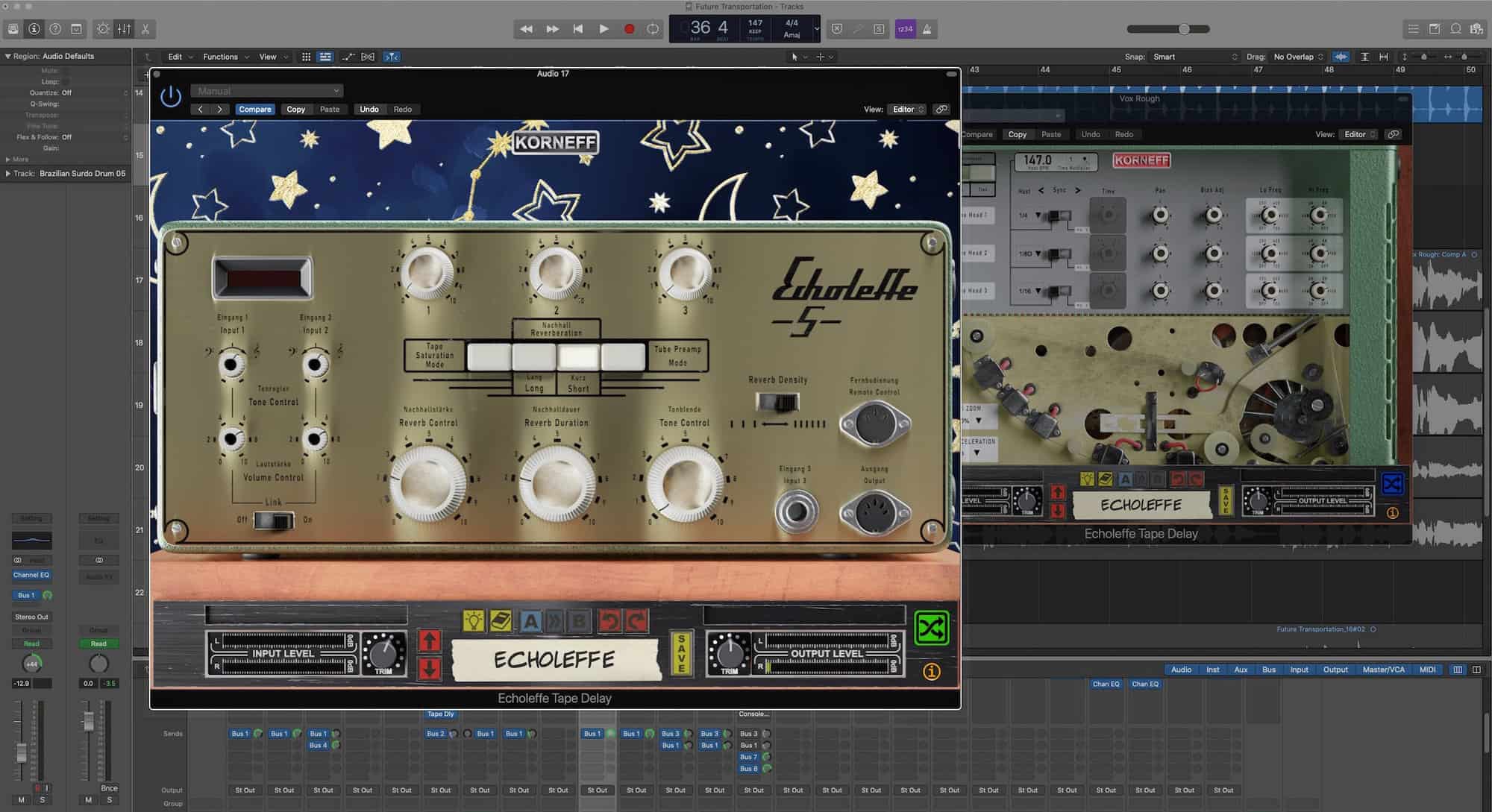Click green Read automation button on second strip
This screenshot has width=1492, height=812.
pos(98,643)
